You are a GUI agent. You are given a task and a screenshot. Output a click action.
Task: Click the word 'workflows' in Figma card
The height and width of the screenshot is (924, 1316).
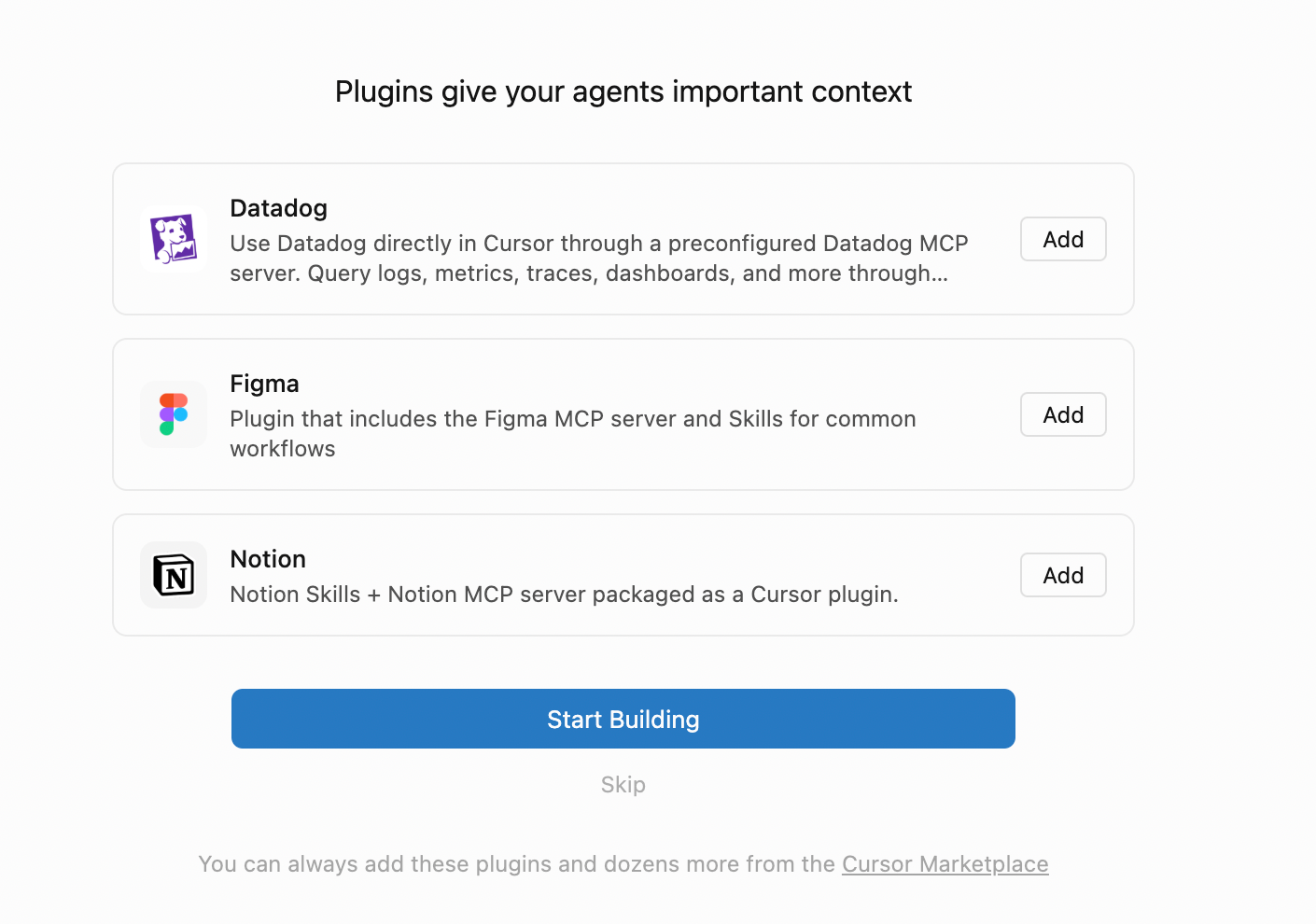click(x=283, y=449)
